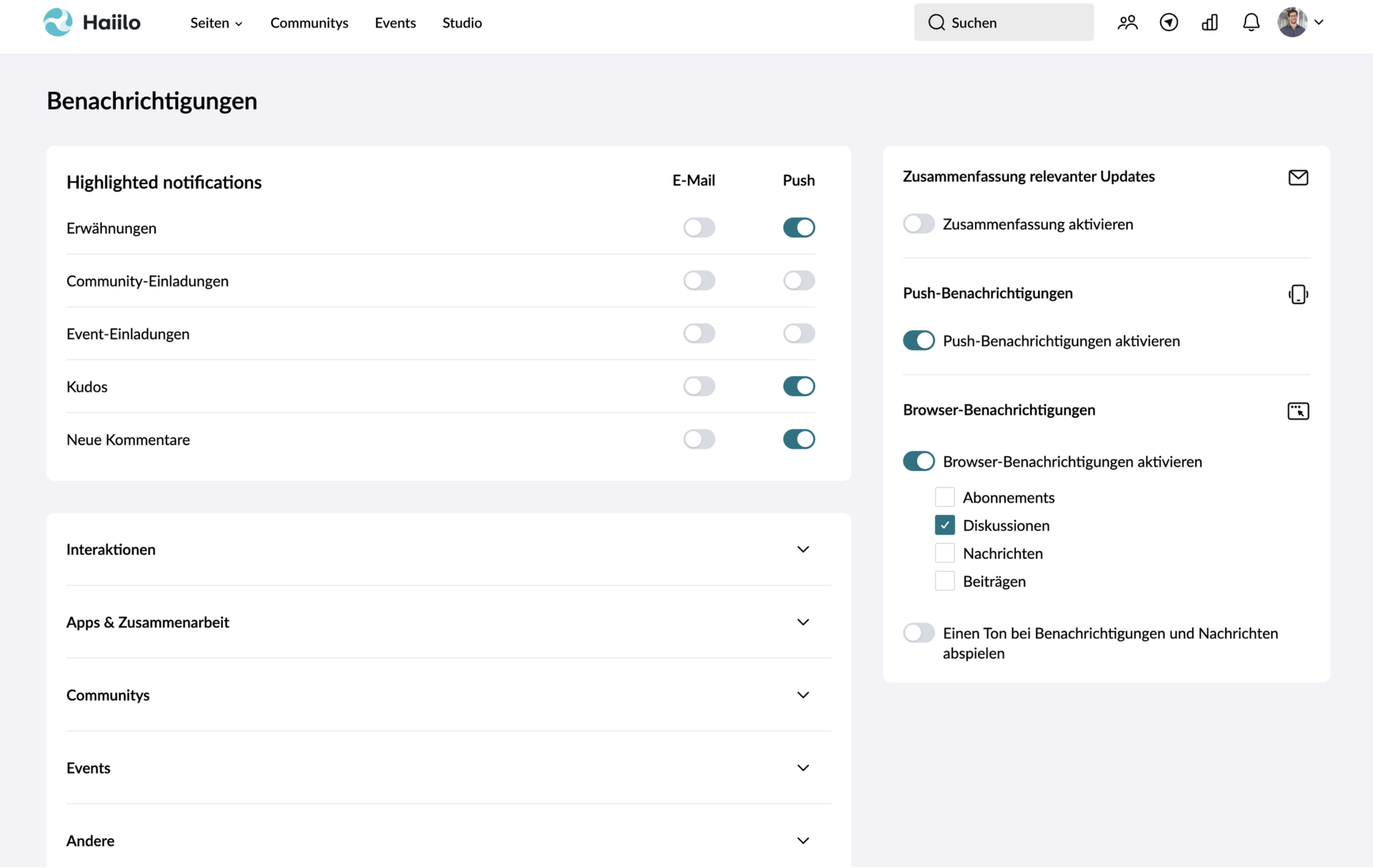Viewport: 1373px width, 868px height.
Task: Disable Push toggle for Neue Kommentare
Action: click(799, 439)
